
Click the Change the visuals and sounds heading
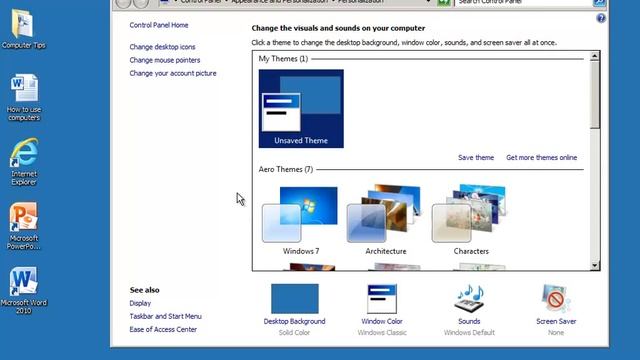338,28
